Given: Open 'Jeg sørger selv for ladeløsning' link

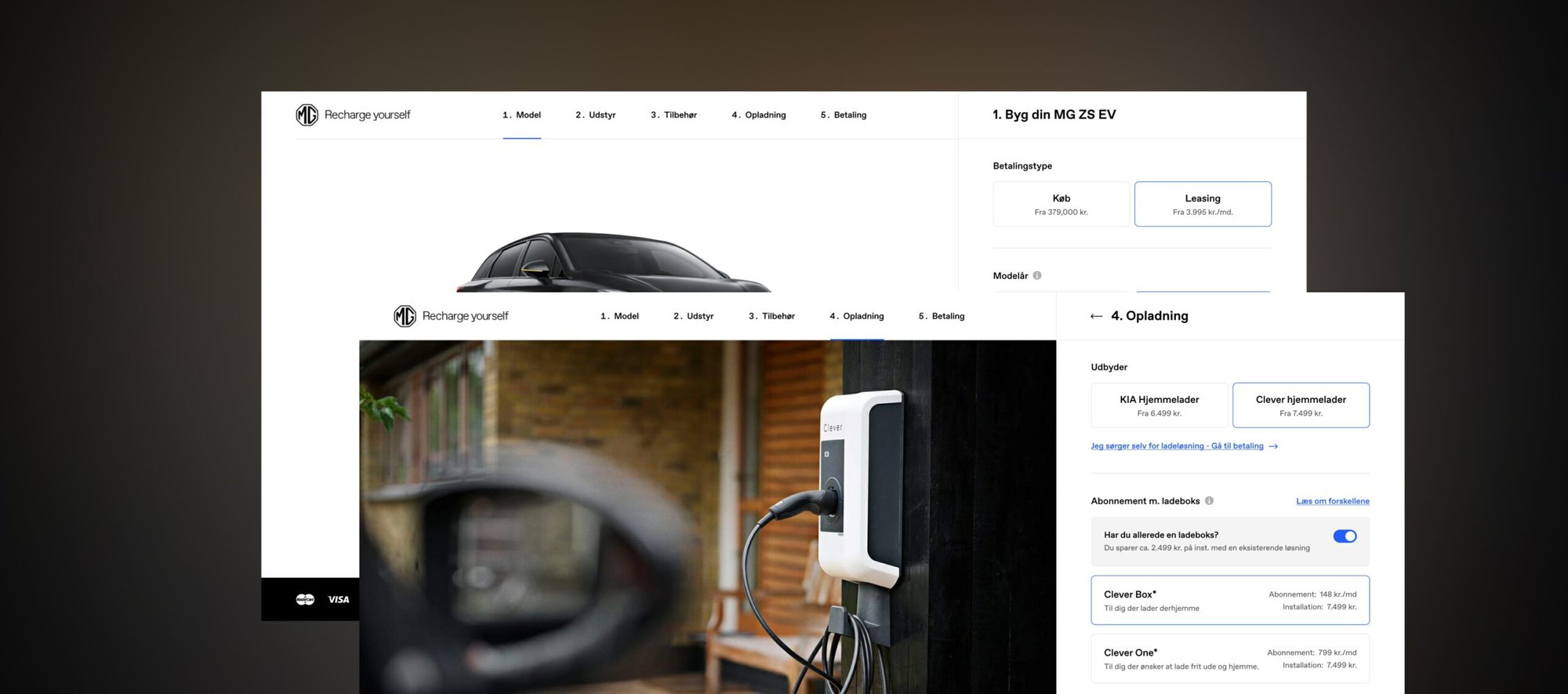Looking at the screenshot, I should [x=1177, y=446].
